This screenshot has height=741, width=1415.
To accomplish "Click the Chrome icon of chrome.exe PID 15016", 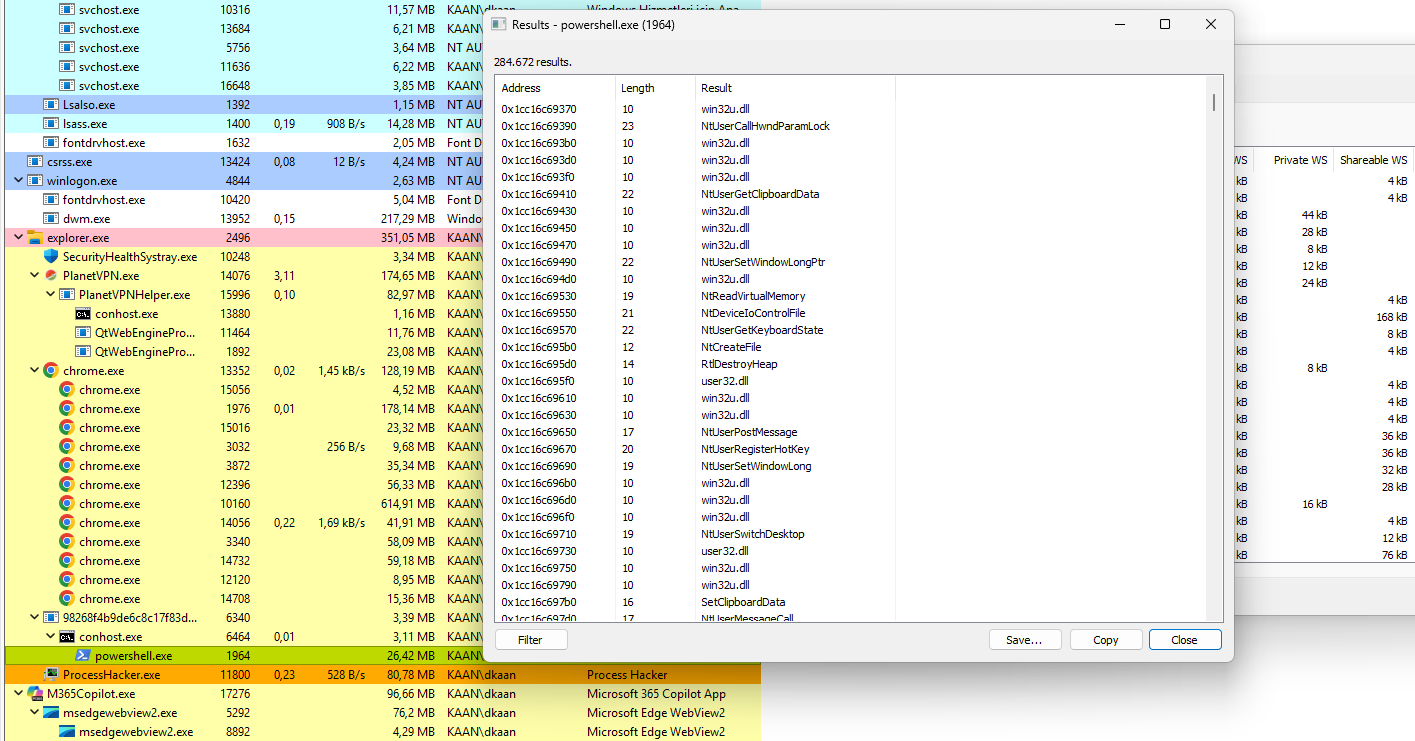I will click(67, 428).
